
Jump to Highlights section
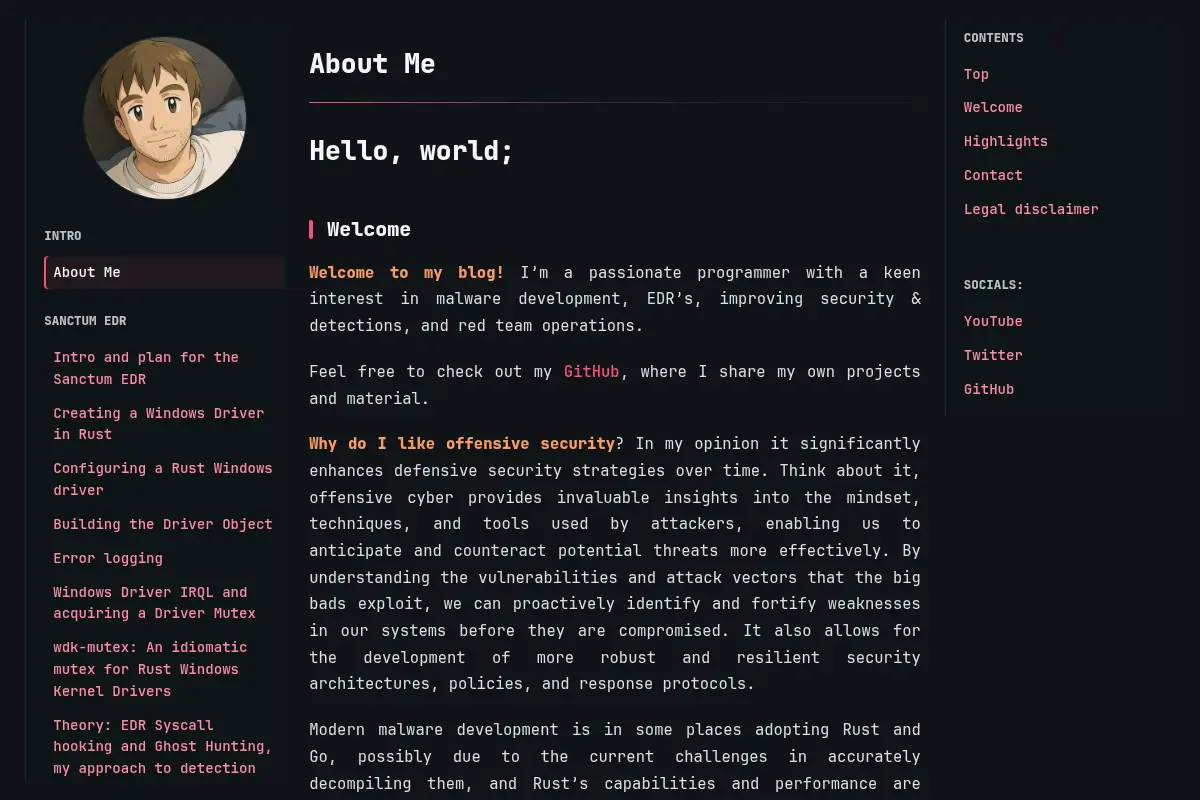(x=1006, y=141)
